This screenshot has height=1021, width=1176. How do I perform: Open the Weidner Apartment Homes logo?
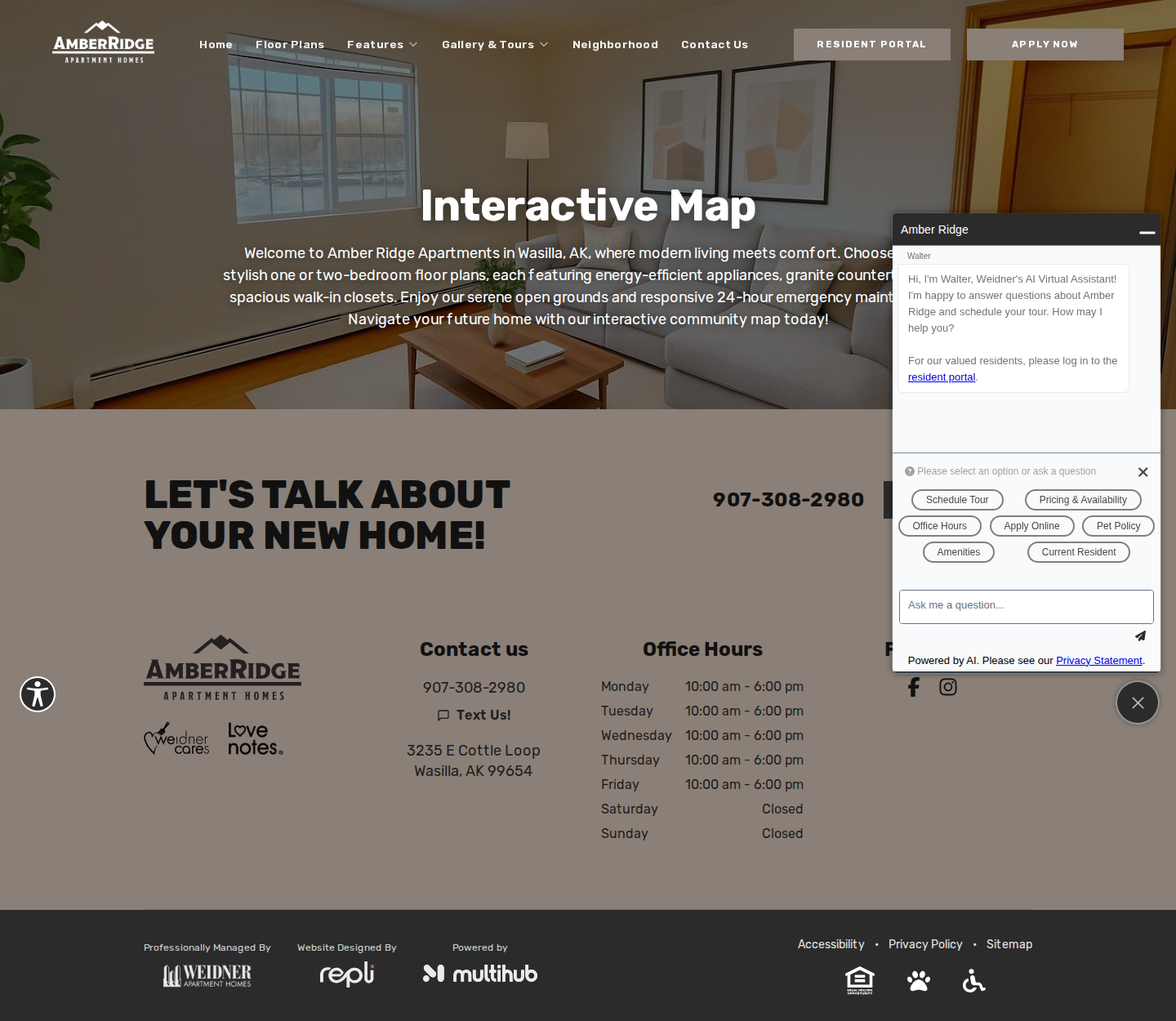[x=207, y=974]
